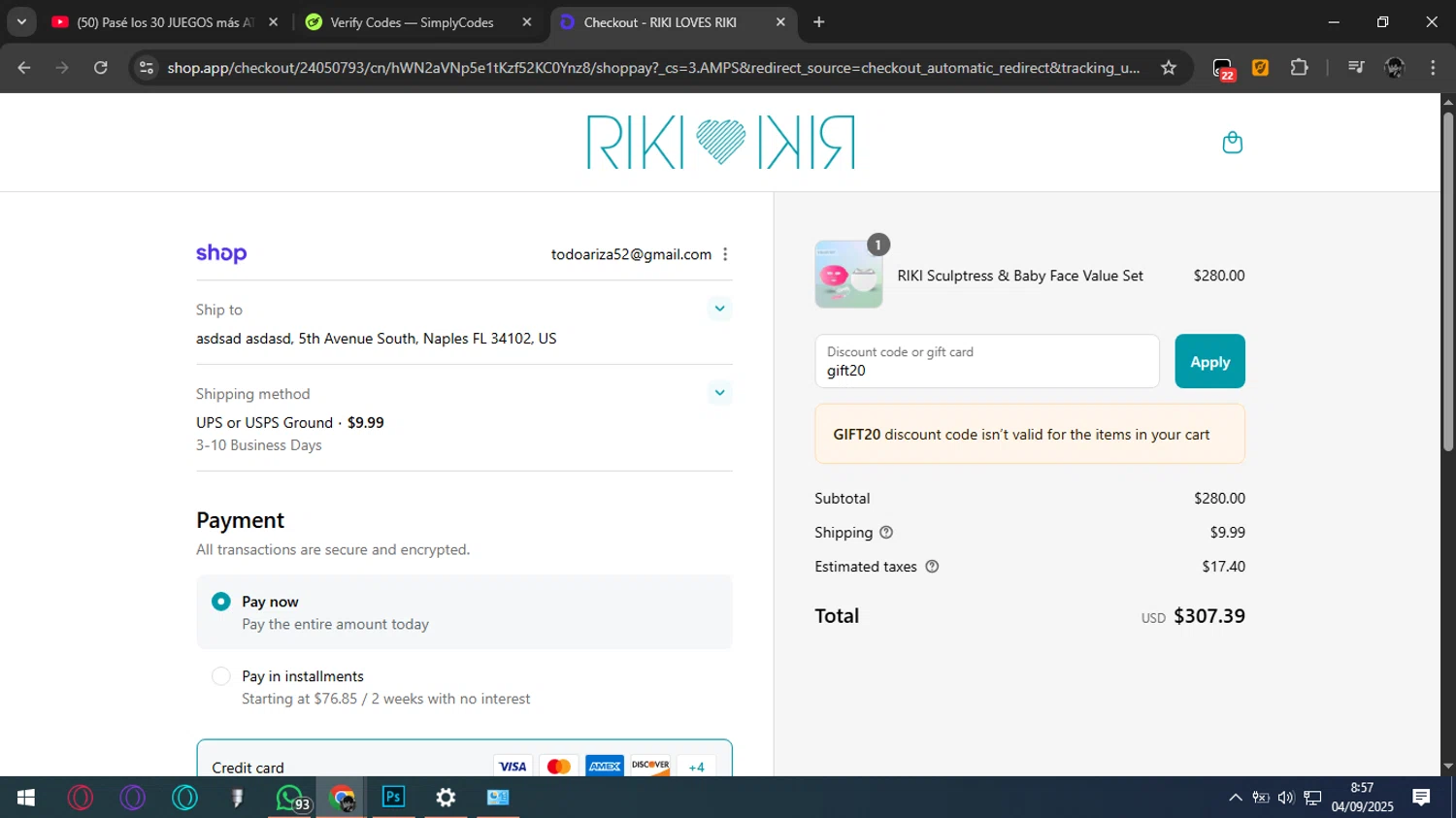Open the orange extension icon
The image size is (1456, 818).
tap(1261, 68)
